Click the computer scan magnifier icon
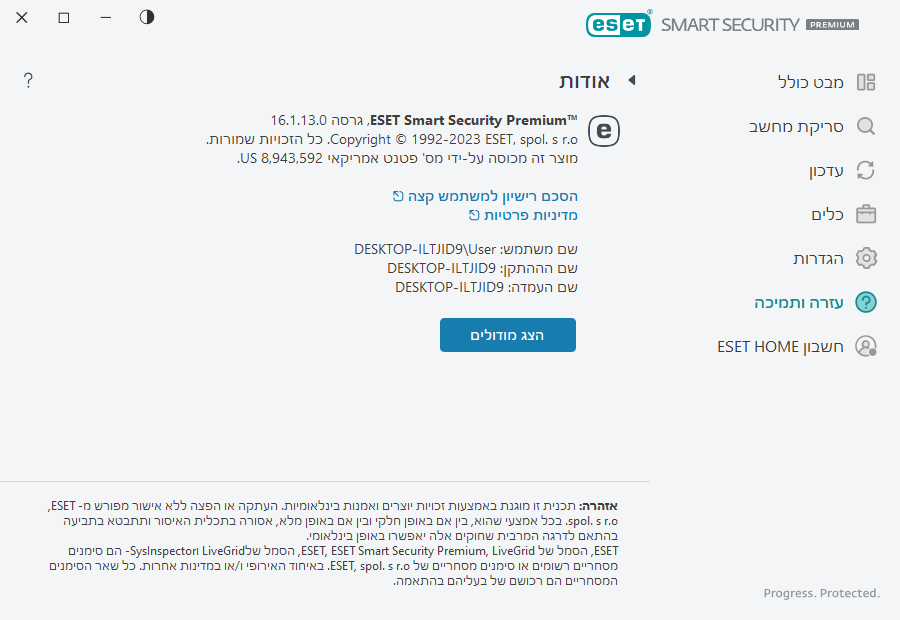900x620 pixels. (x=866, y=126)
